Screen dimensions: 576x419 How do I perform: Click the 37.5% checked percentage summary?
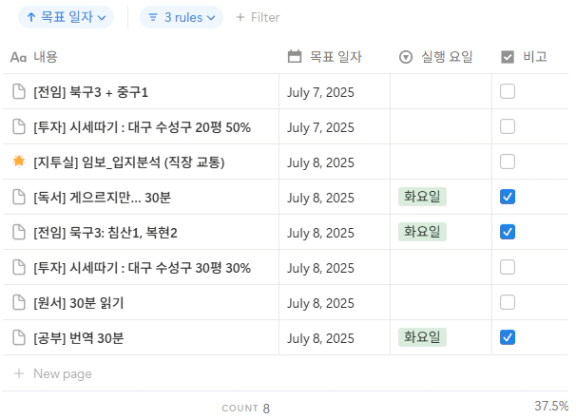point(551,406)
